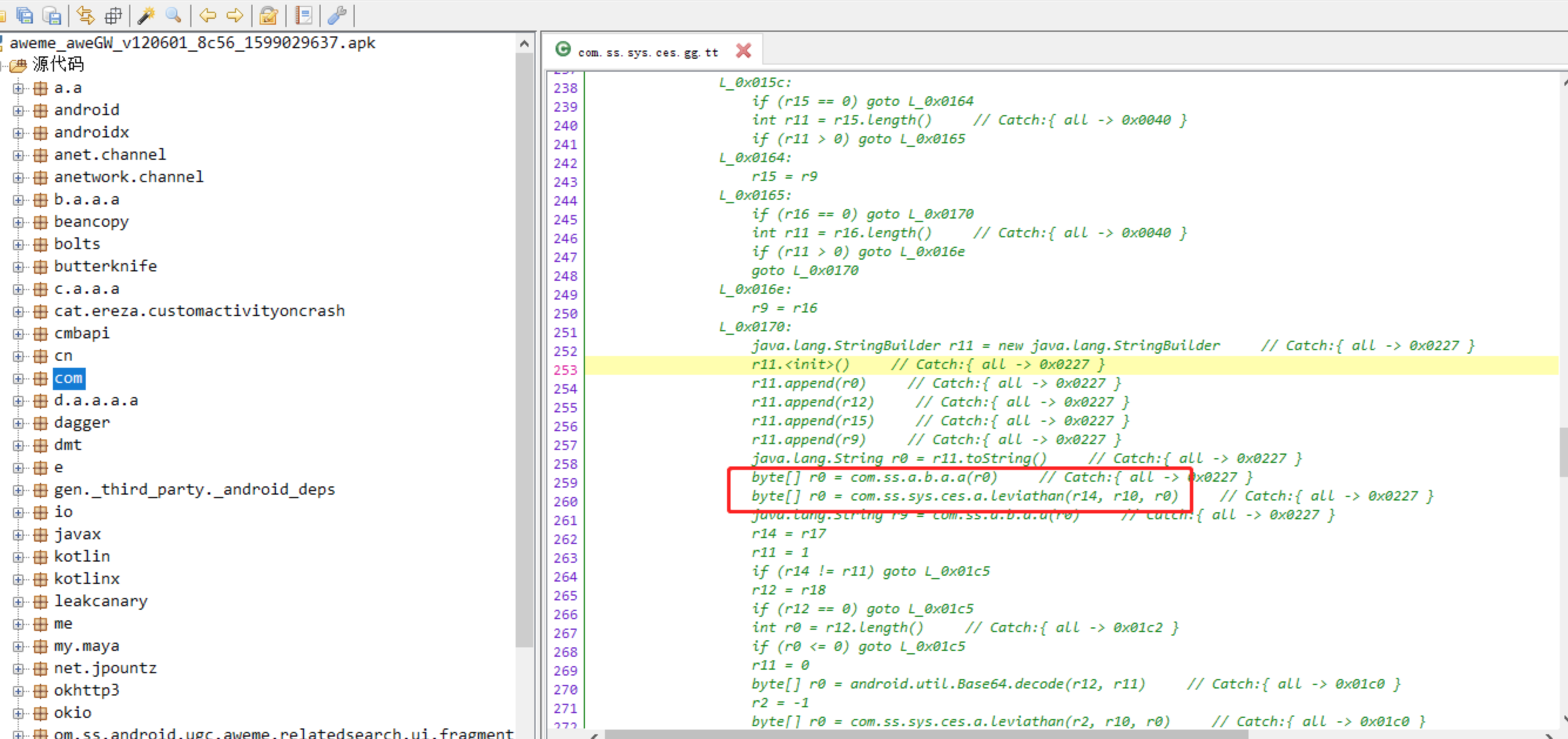Image resolution: width=1568 pixels, height=739 pixels.
Task: Click the Export/save project database icon
Action: coord(53,15)
